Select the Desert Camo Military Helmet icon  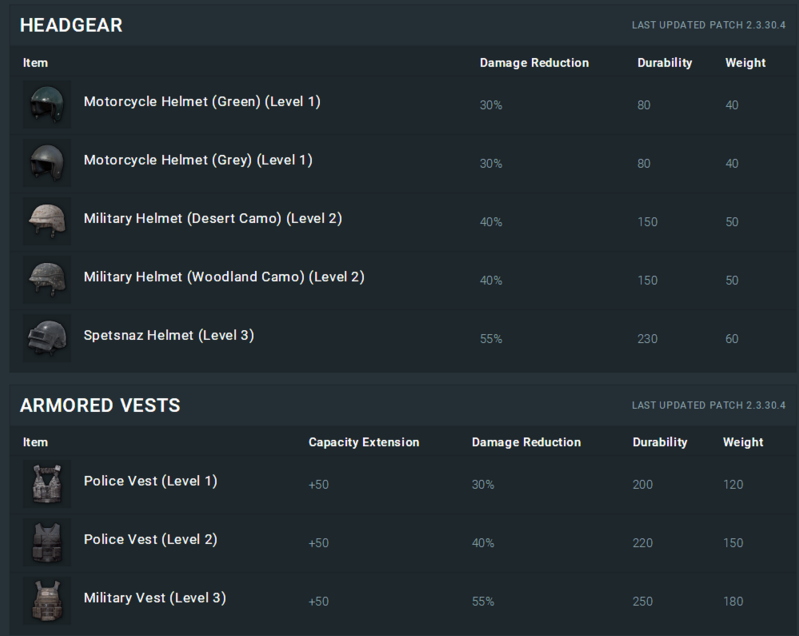(x=46, y=220)
